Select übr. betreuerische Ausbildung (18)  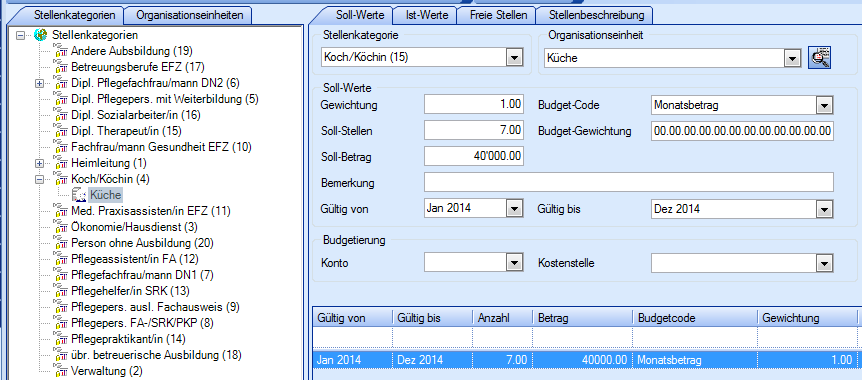156,355
